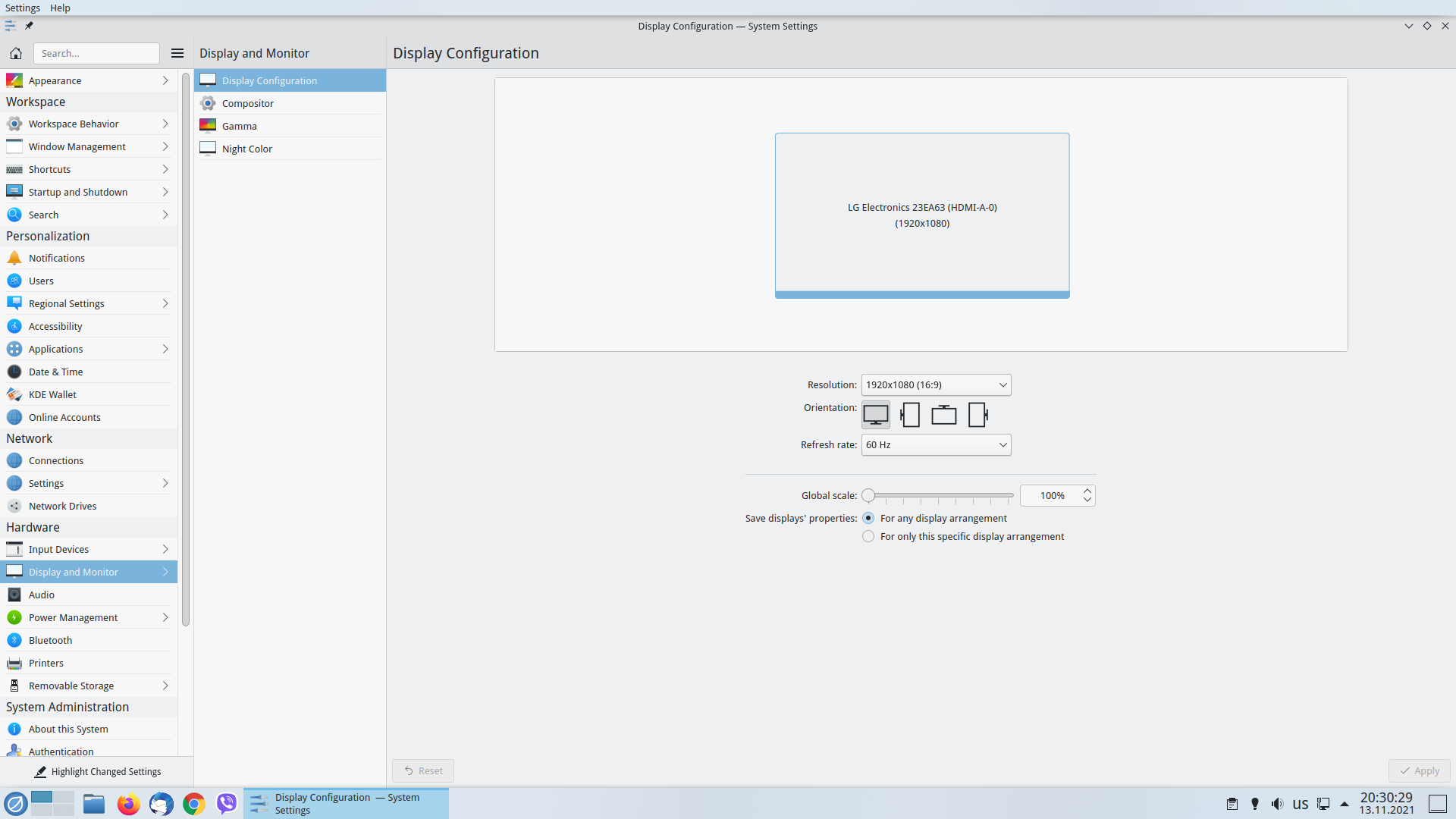Open the Help menu
This screenshot has height=819, width=1456.
[x=60, y=8]
